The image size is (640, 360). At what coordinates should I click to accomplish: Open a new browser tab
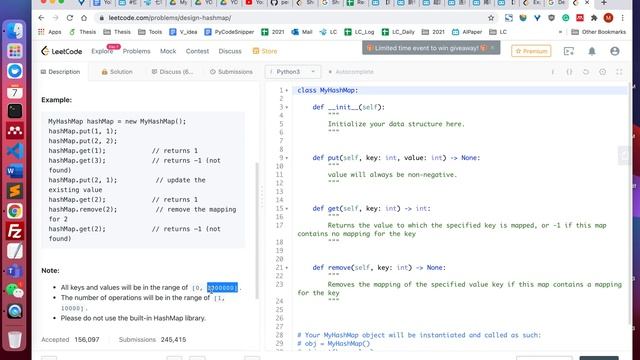point(604,3)
